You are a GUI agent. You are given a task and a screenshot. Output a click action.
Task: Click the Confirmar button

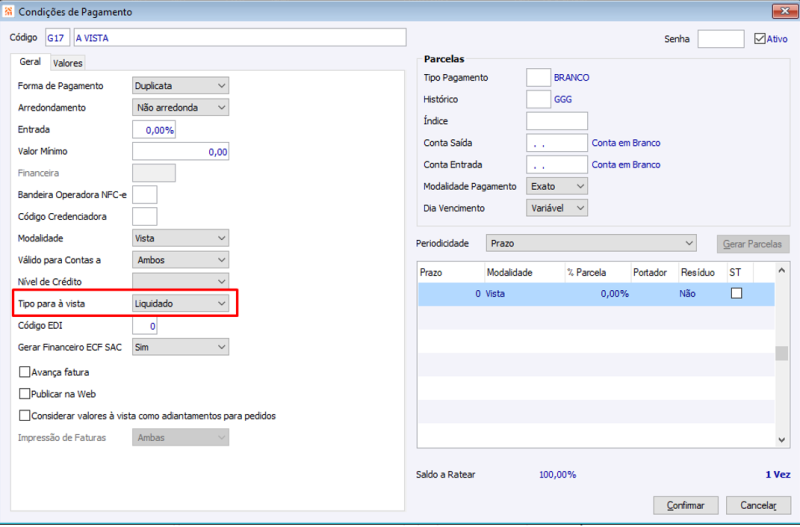686,505
